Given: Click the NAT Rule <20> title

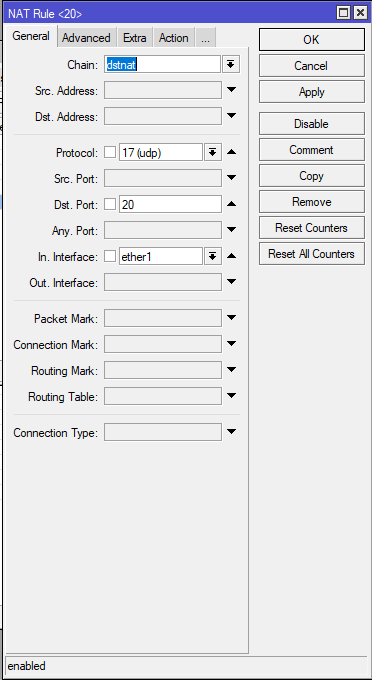Looking at the screenshot, I should tap(45, 14).
